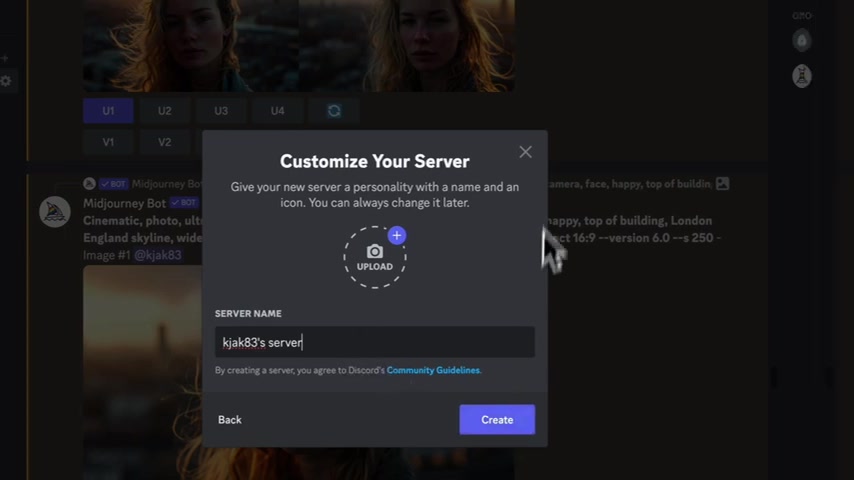Click the plus badge on upload circle

pyautogui.click(x=397, y=235)
